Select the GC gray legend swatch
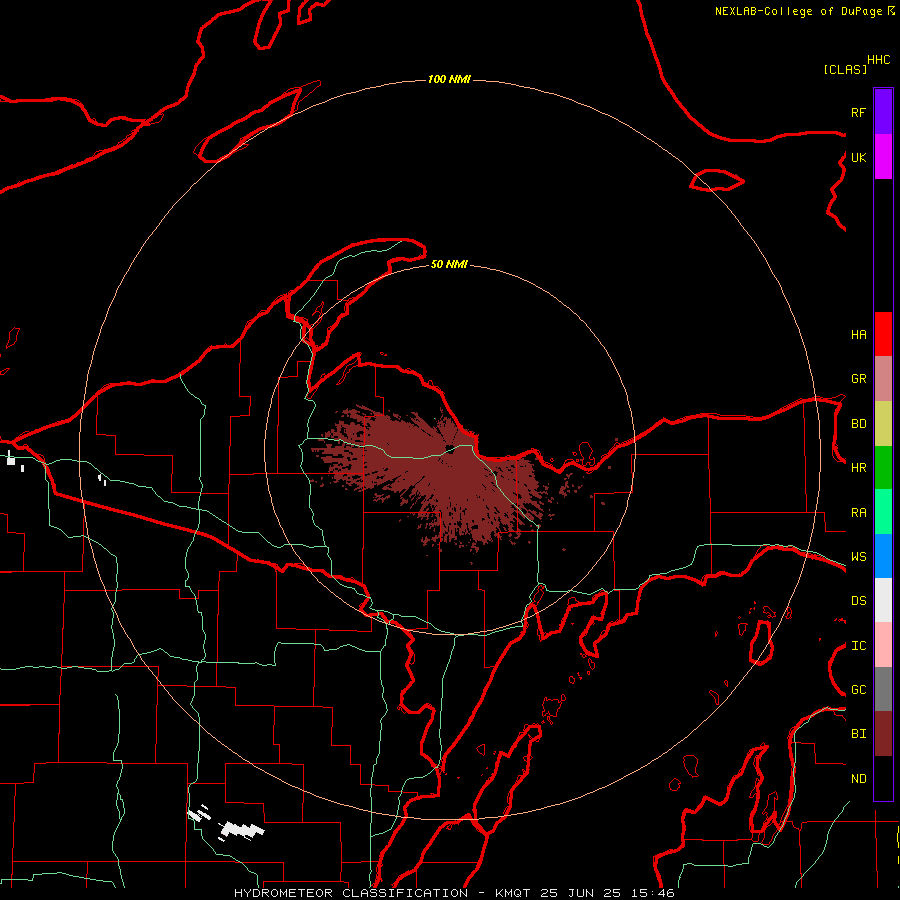Image resolution: width=900 pixels, height=900 pixels. coord(883,689)
